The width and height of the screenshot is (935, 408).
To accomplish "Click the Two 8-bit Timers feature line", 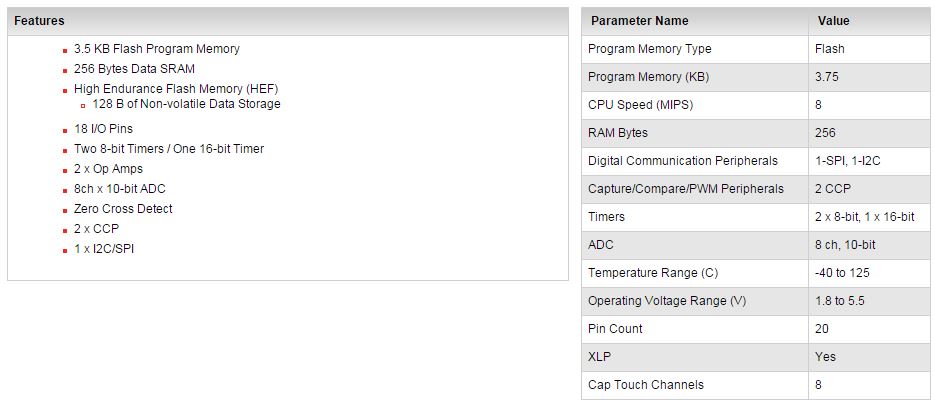I will point(169,149).
